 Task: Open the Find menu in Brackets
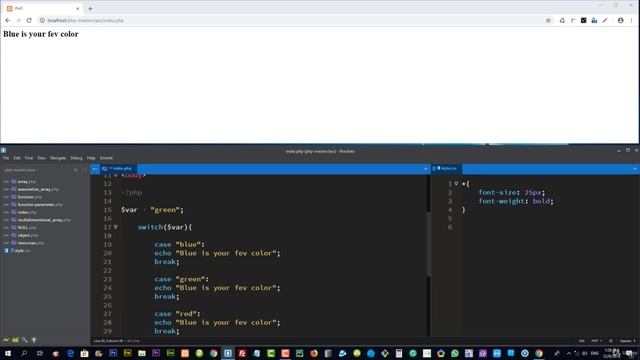[29, 158]
